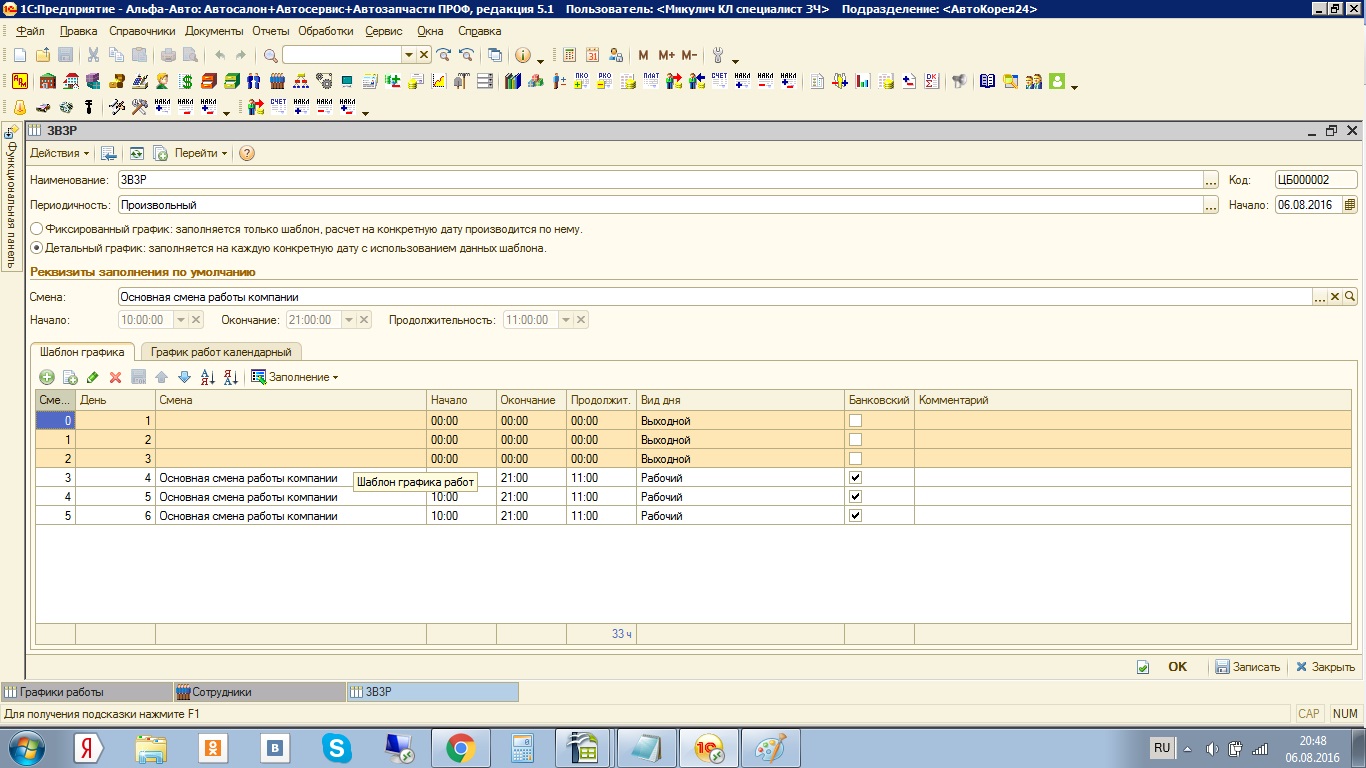Uncheck Банковский checkbox for day 6
1366x768 pixels.
click(855, 516)
